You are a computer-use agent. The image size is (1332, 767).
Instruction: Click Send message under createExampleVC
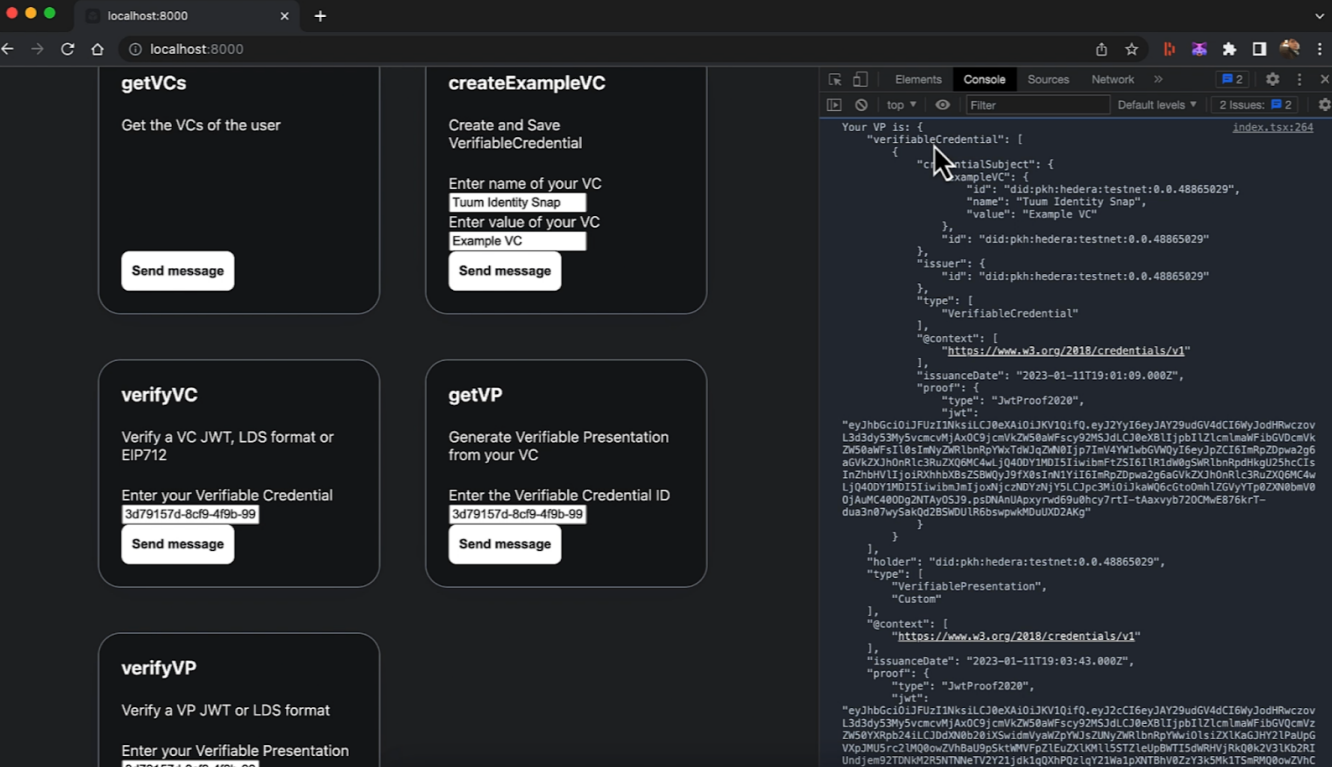pos(505,271)
